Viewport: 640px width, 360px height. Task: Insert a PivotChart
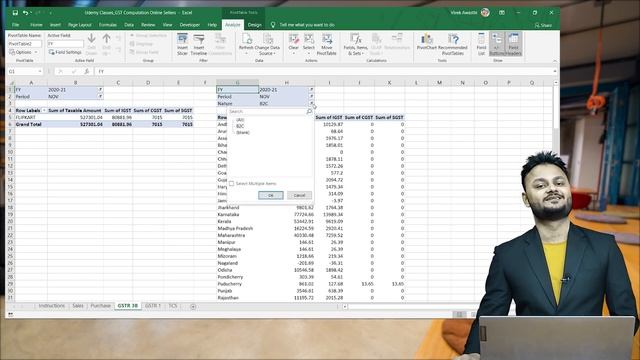427,42
